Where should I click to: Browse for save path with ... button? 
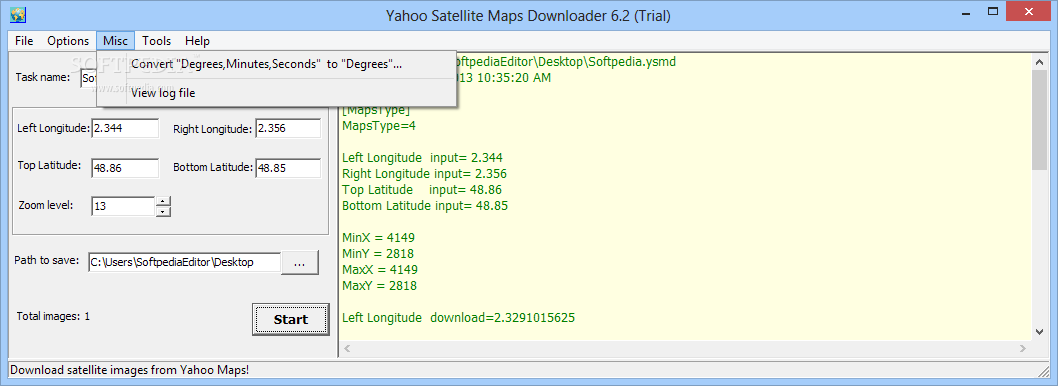pos(300,263)
